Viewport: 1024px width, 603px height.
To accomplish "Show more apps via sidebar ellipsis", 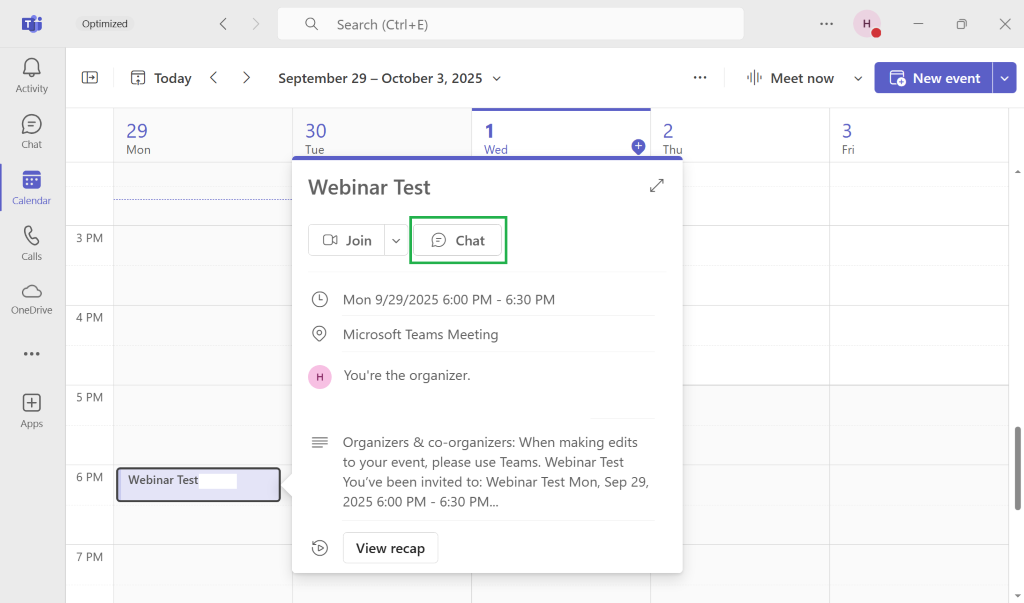I will point(31,354).
